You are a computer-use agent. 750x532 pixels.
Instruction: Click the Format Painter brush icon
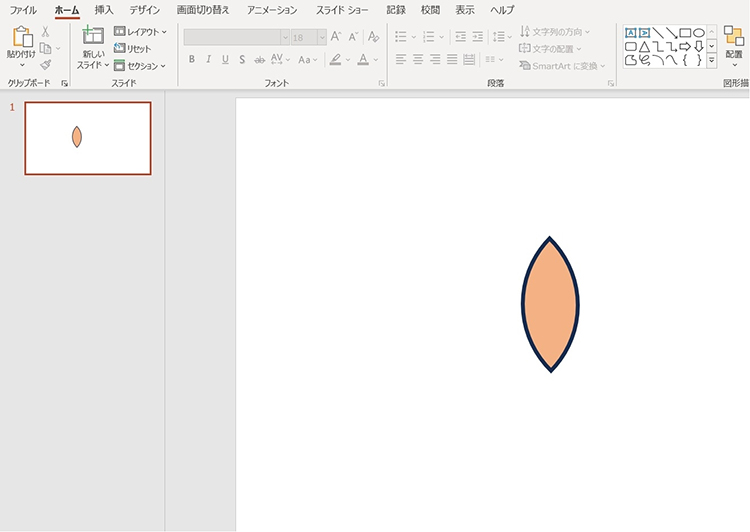point(45,64)
